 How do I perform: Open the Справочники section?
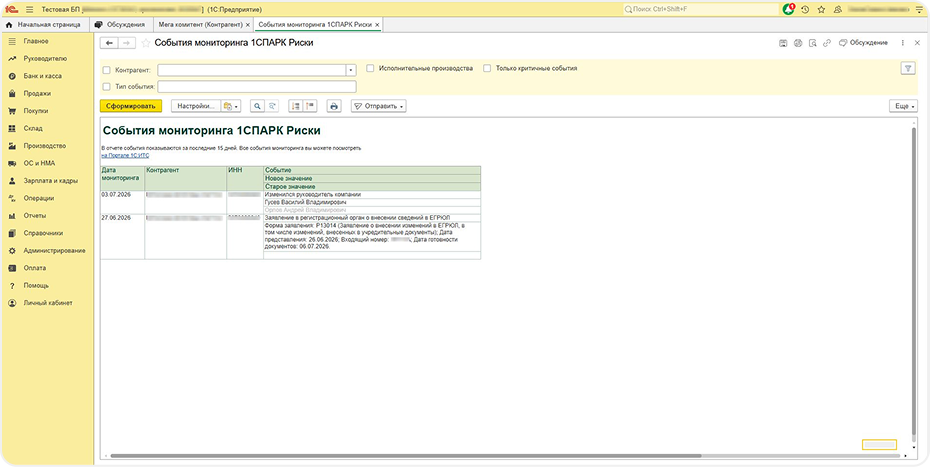(43, 233)
